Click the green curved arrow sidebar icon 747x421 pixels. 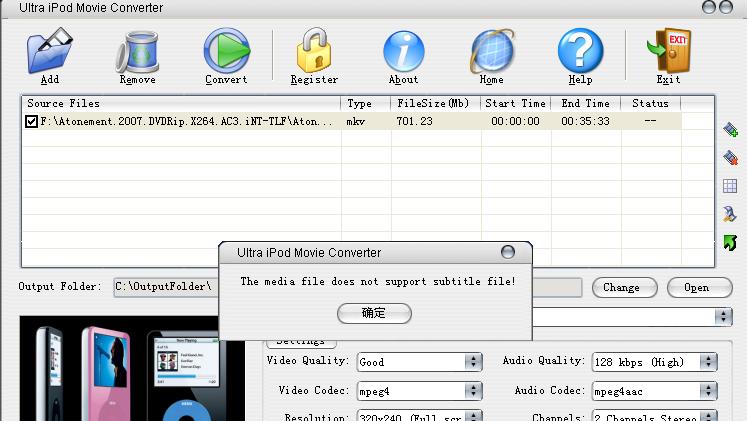[730, 242]
